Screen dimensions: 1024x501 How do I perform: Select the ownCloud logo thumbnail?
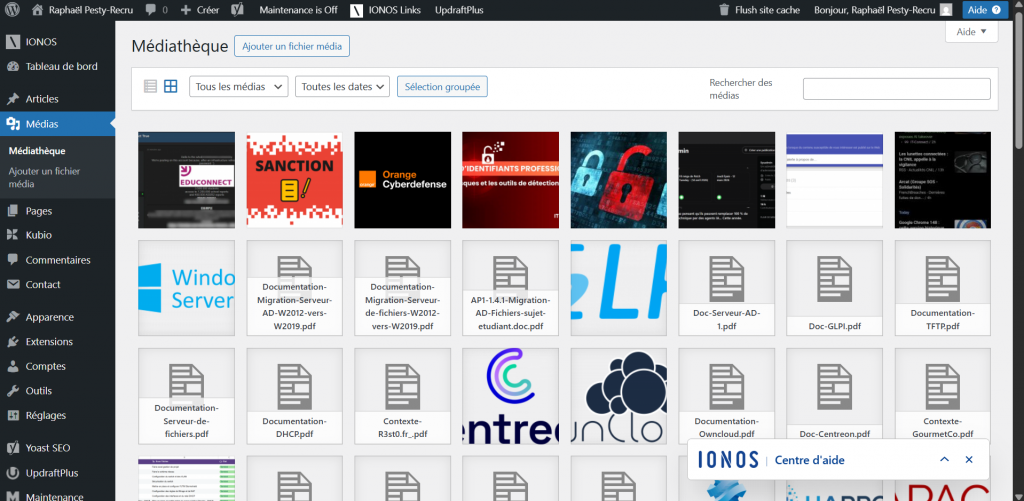pyautogui.click(x=618, y=396)
